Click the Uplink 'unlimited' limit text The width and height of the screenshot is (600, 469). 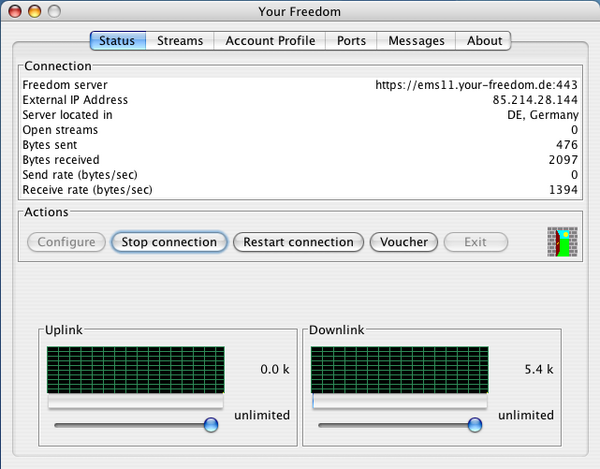click(x=262, y=415)
